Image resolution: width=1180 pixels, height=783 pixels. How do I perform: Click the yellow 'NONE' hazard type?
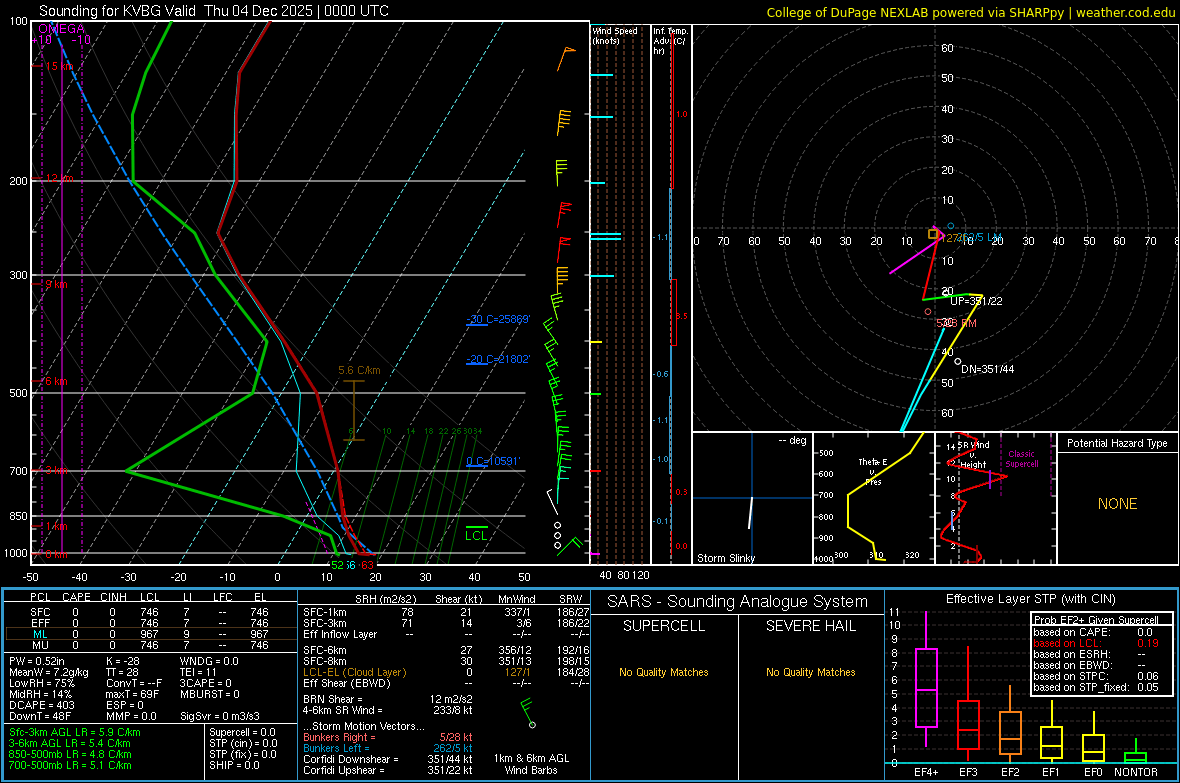pos(1118,504)
